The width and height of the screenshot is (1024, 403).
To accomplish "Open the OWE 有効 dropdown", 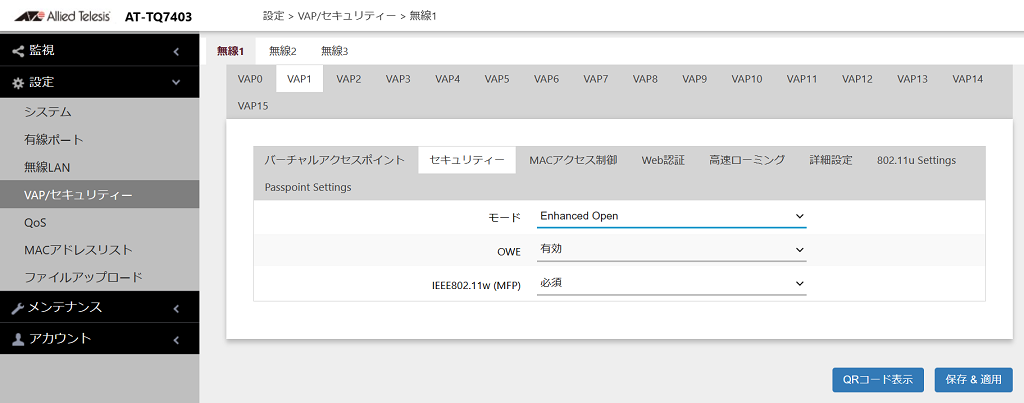I will click(671, 250).
